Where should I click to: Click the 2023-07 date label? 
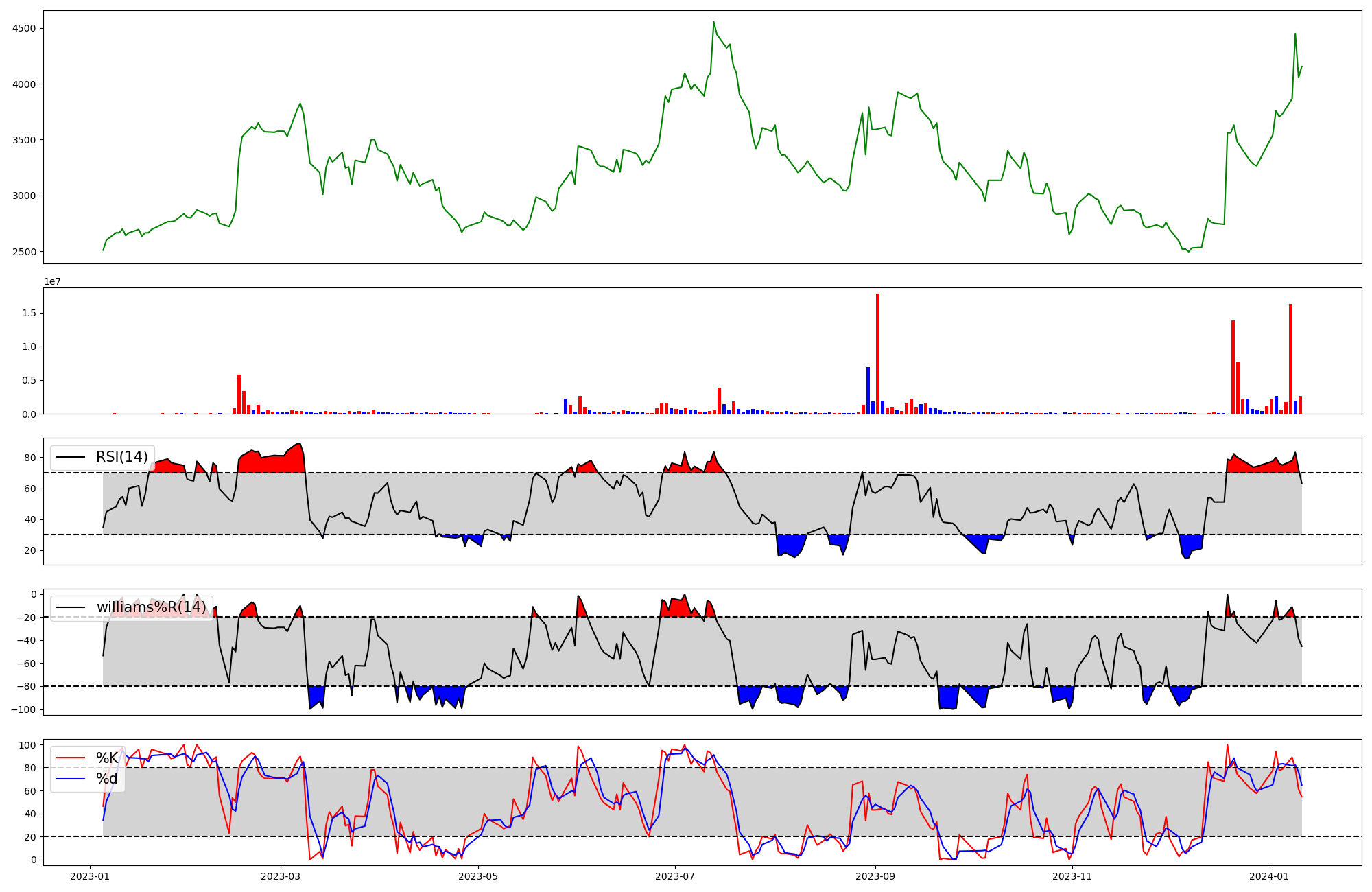(x=675, y=876)
